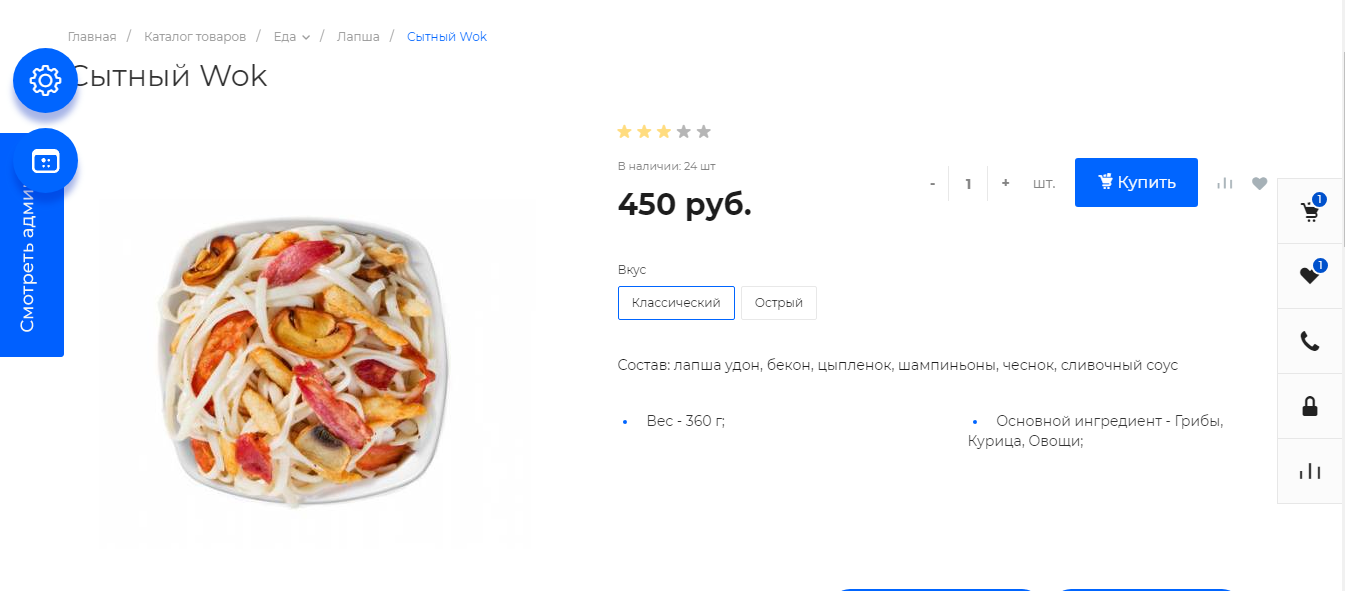Image resolution: width=1345 pixels, height=591 pixels.
Task: Open the favorites heart in right sidebar
Action: (x=1310, y=276)
